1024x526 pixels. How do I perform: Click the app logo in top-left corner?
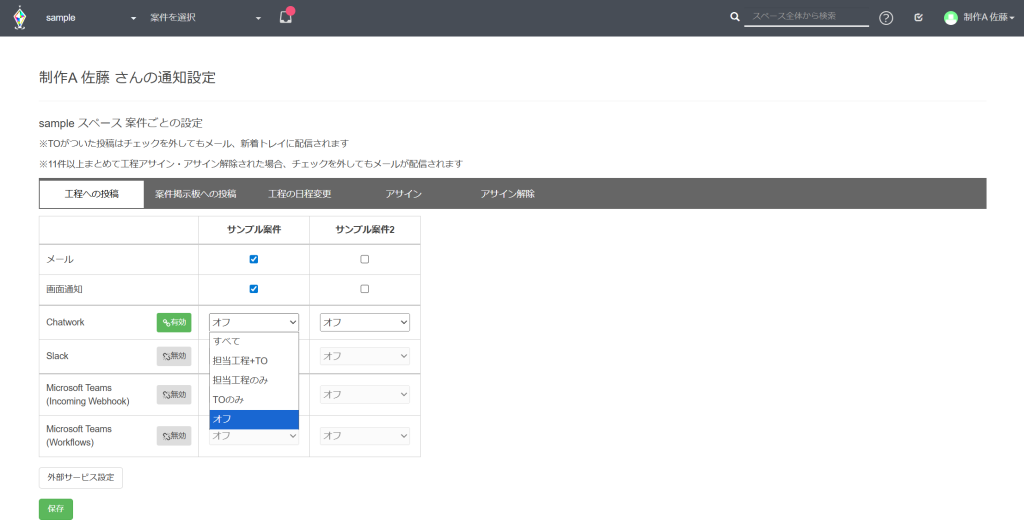(x=20, y=18)
